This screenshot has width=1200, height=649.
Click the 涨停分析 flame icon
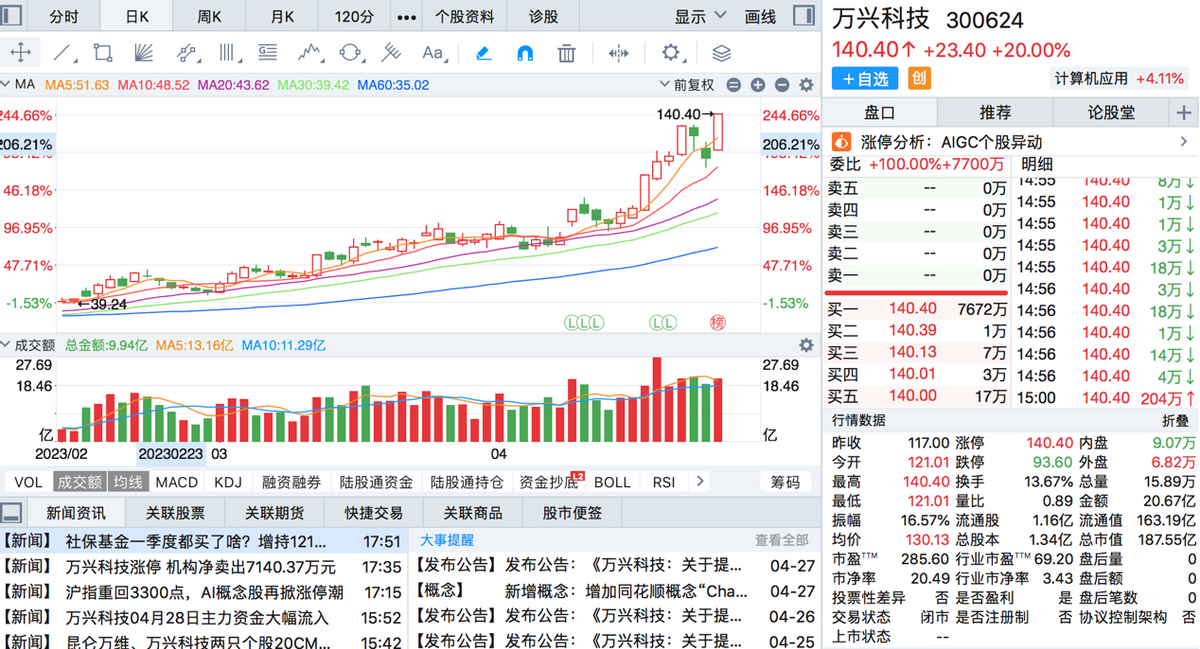(x=841, y=143)
